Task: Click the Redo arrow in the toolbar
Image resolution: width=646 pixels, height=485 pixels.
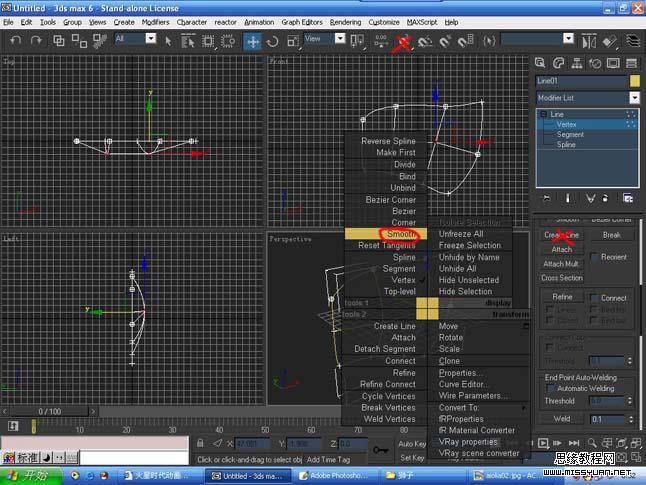Action: point(36,40)
